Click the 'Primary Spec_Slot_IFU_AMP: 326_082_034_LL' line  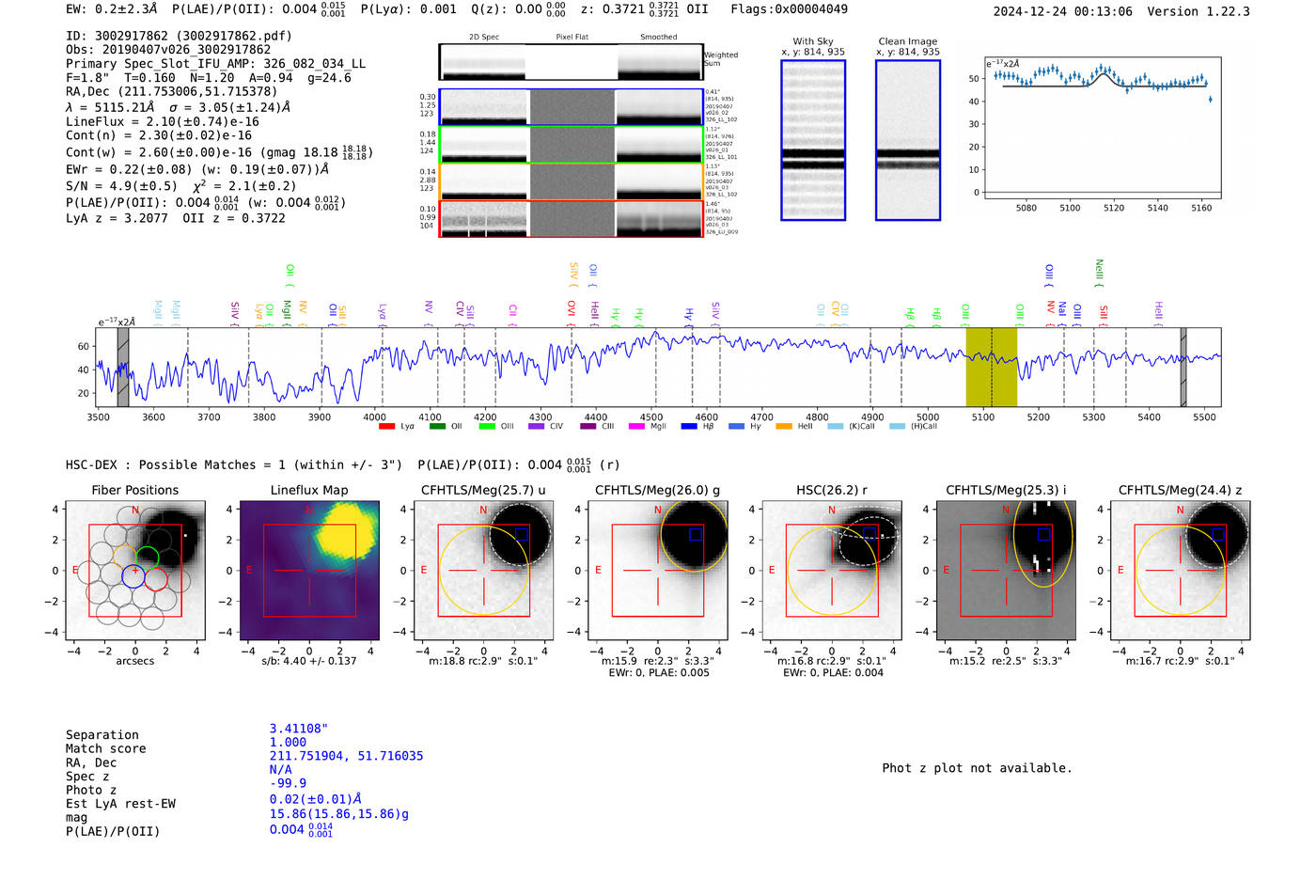click(216, 64)
